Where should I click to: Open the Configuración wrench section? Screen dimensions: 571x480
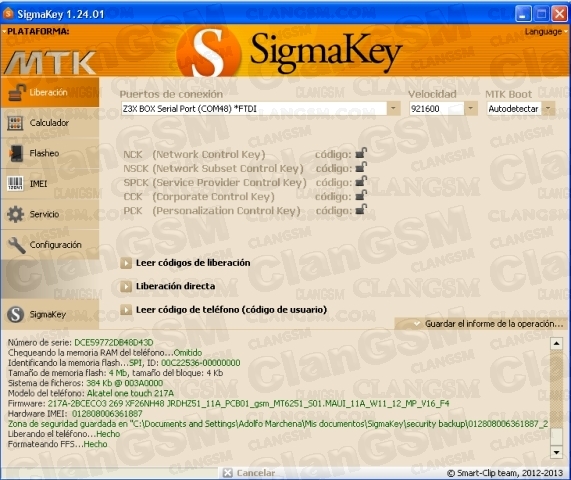(50, 245)
